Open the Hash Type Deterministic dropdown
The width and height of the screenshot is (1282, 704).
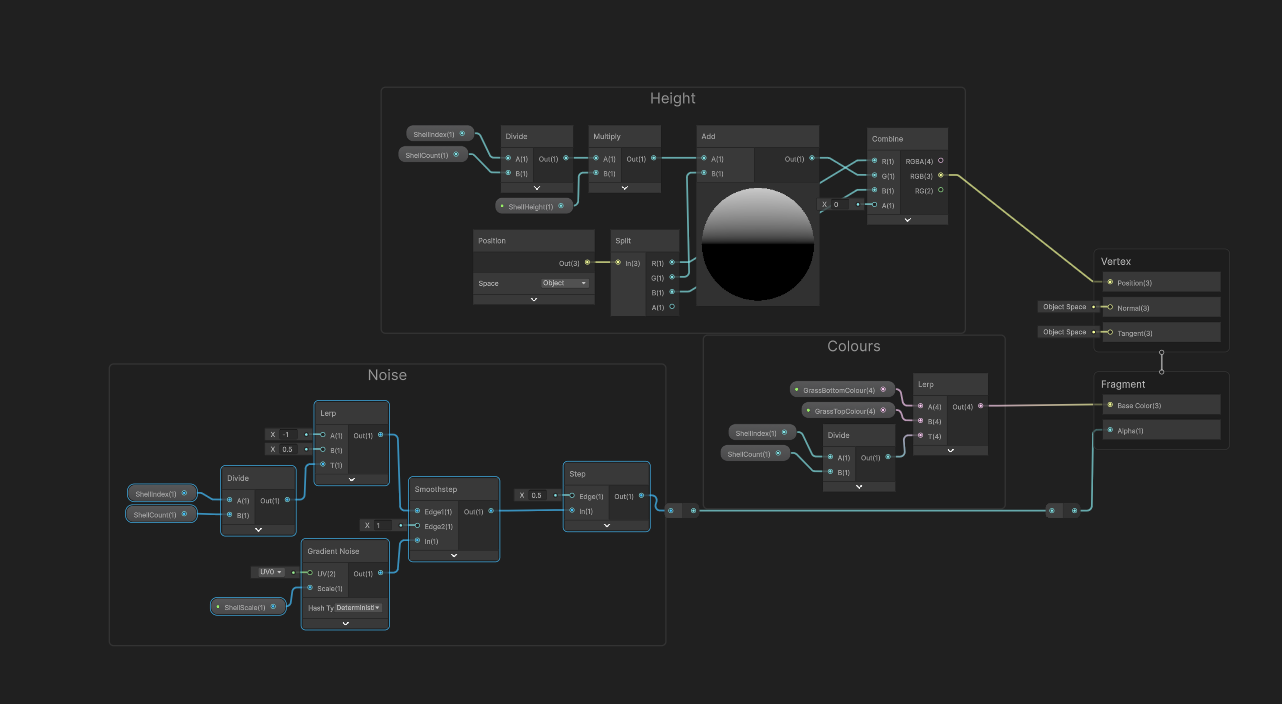coord(357,607)
